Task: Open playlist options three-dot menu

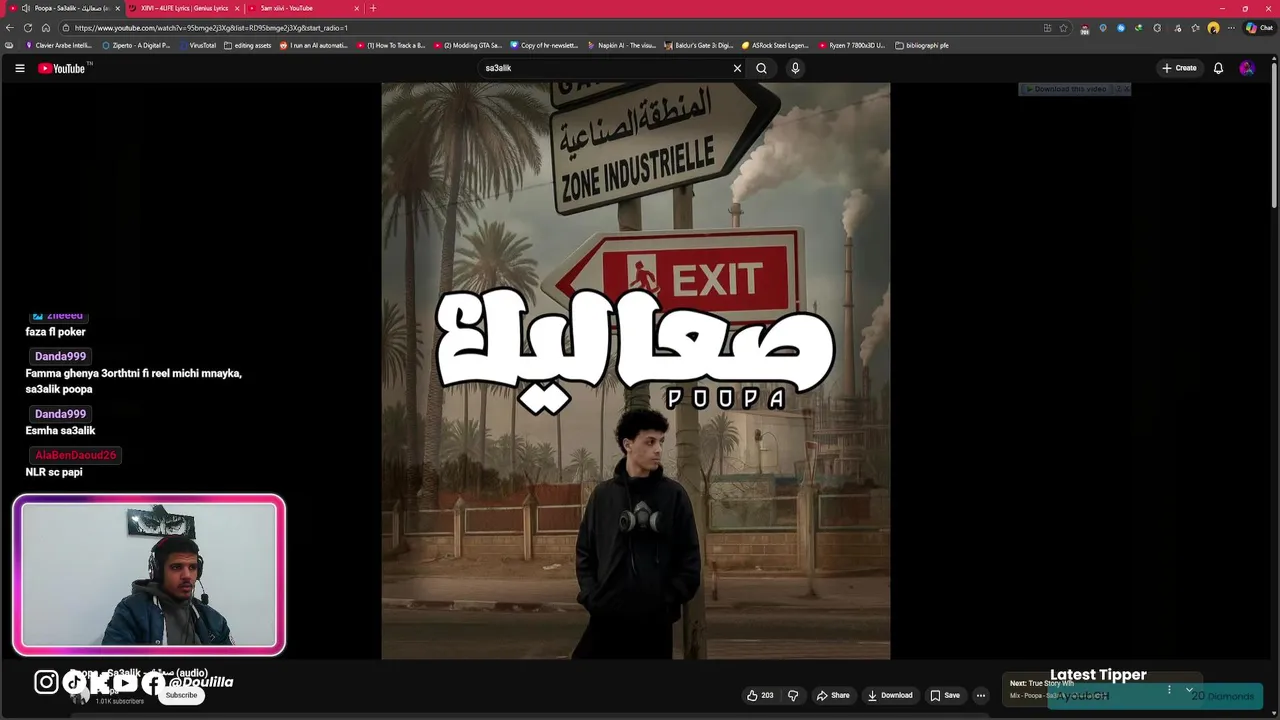Action: (1169, 689)
